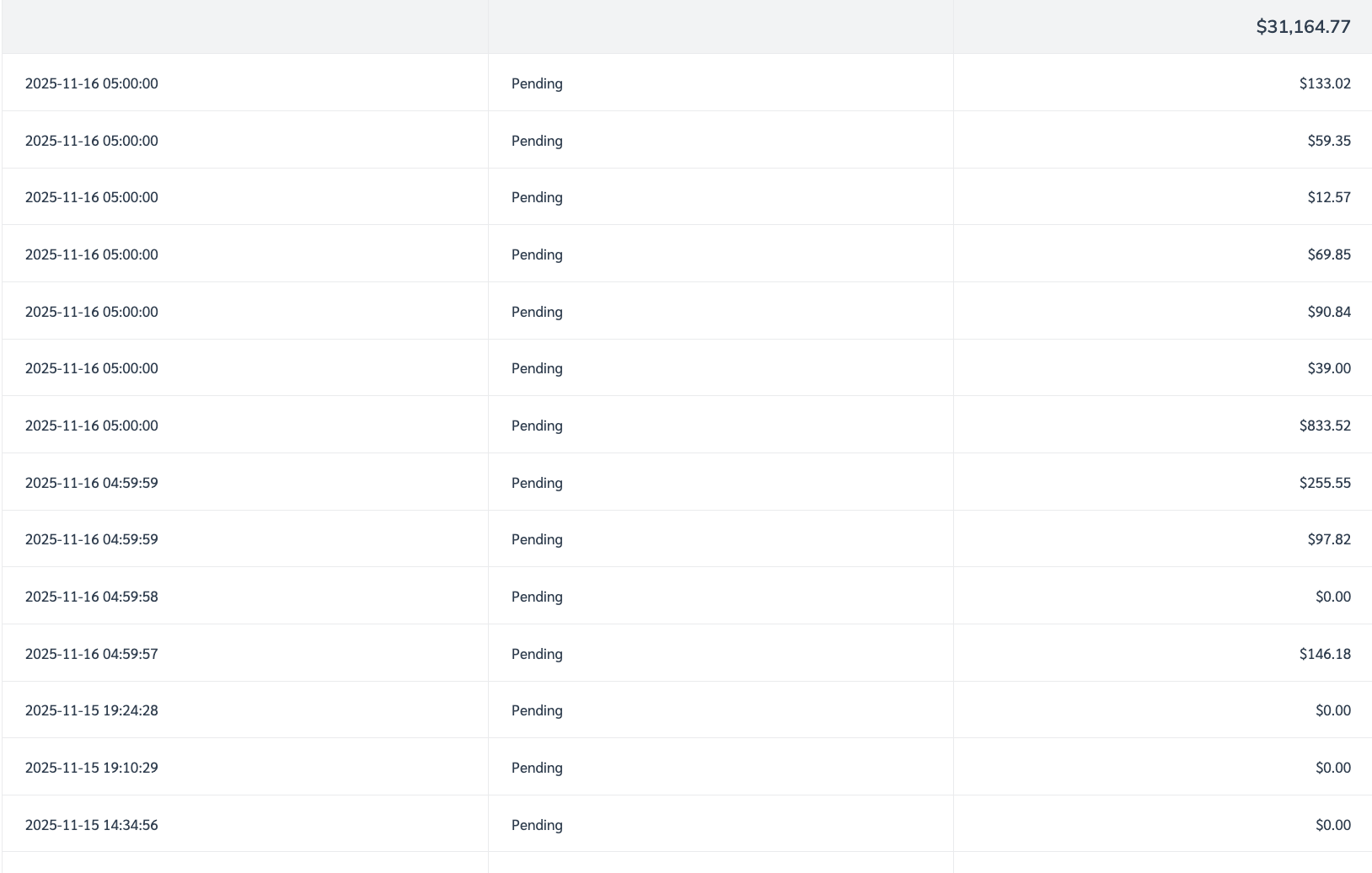Click Pending status in the $133.02 row
The height and width of the screenshot is (873, 1372).
coord(537,83)
